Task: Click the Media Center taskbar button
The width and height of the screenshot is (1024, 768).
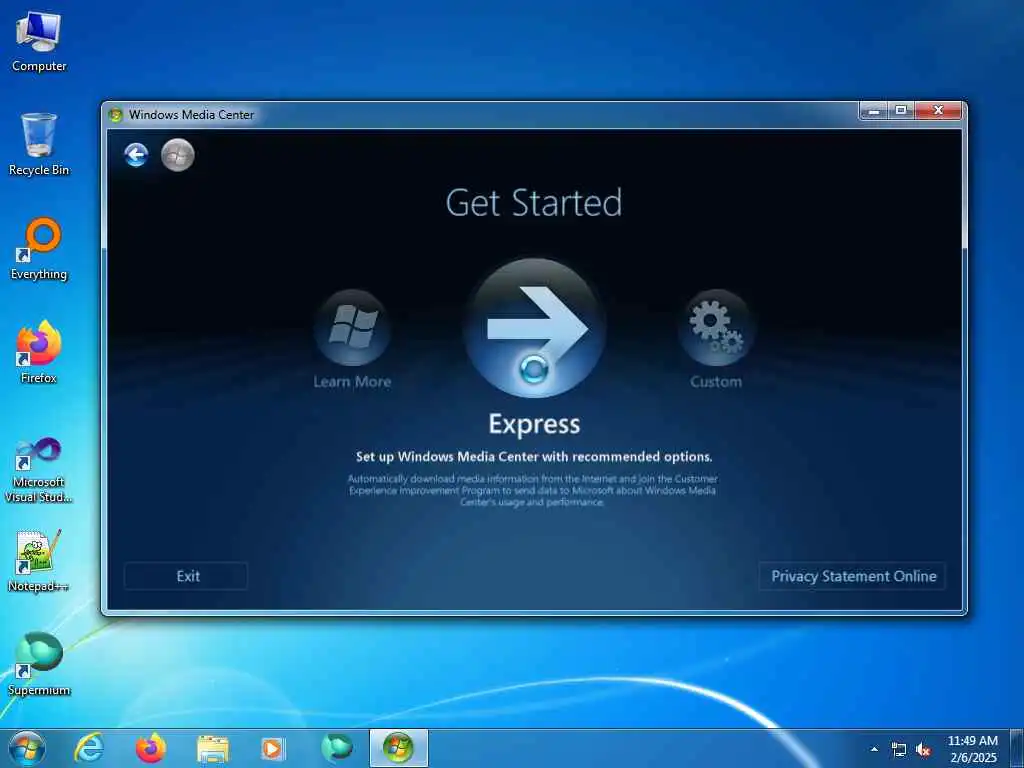Action: [x=399, y=748]
